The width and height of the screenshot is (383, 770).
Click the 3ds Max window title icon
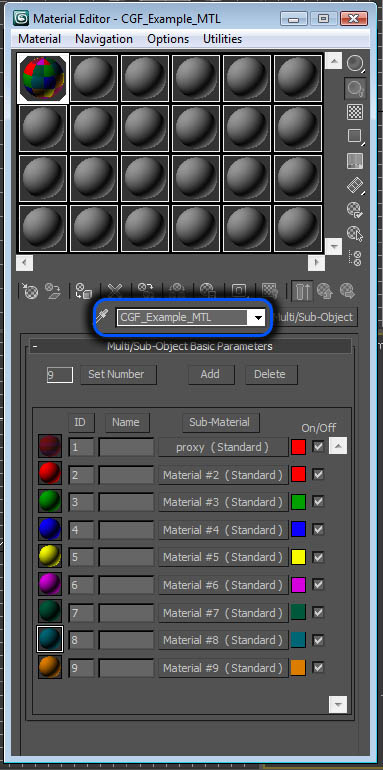[22, 19]
